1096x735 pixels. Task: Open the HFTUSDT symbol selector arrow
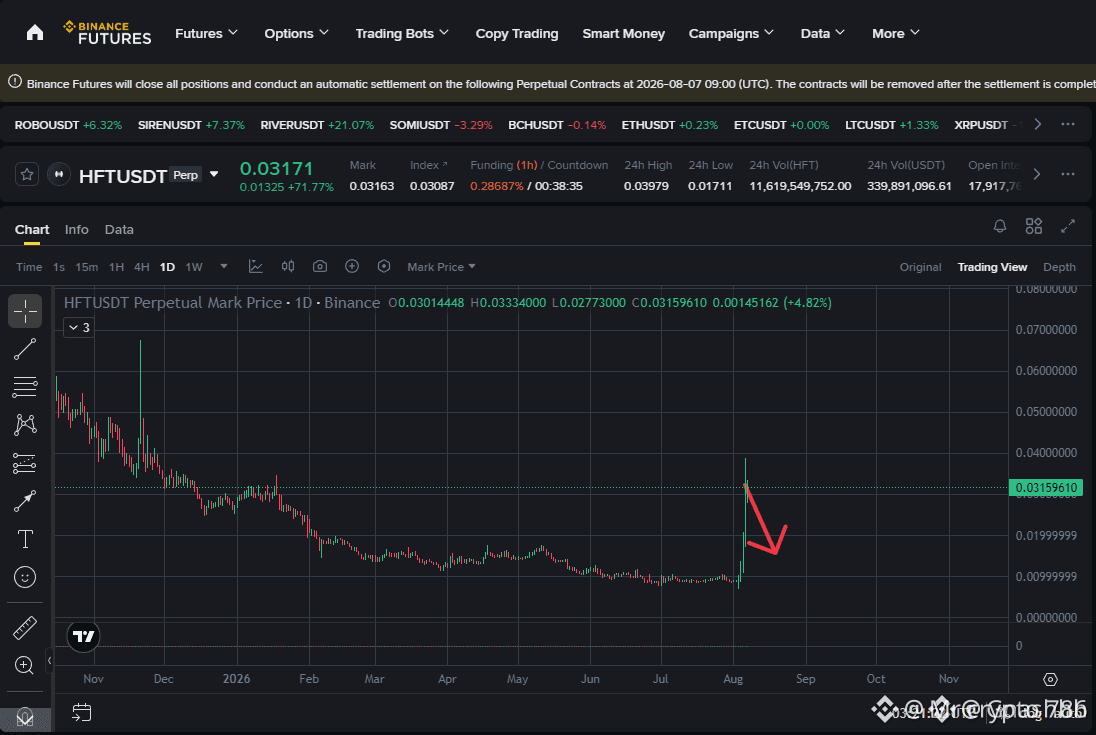click(x=215, y=175)
